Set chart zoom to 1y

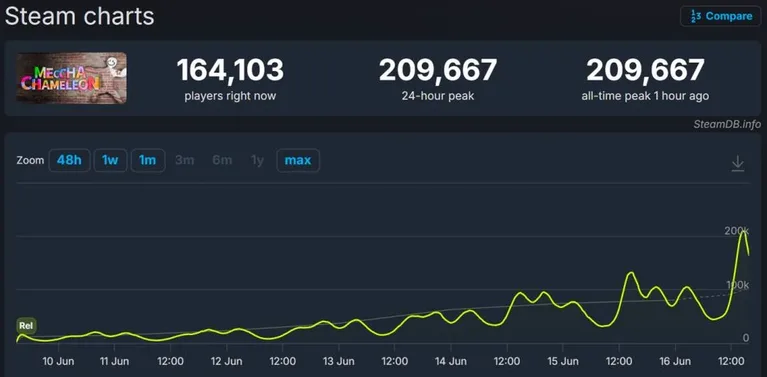[257, 160]
